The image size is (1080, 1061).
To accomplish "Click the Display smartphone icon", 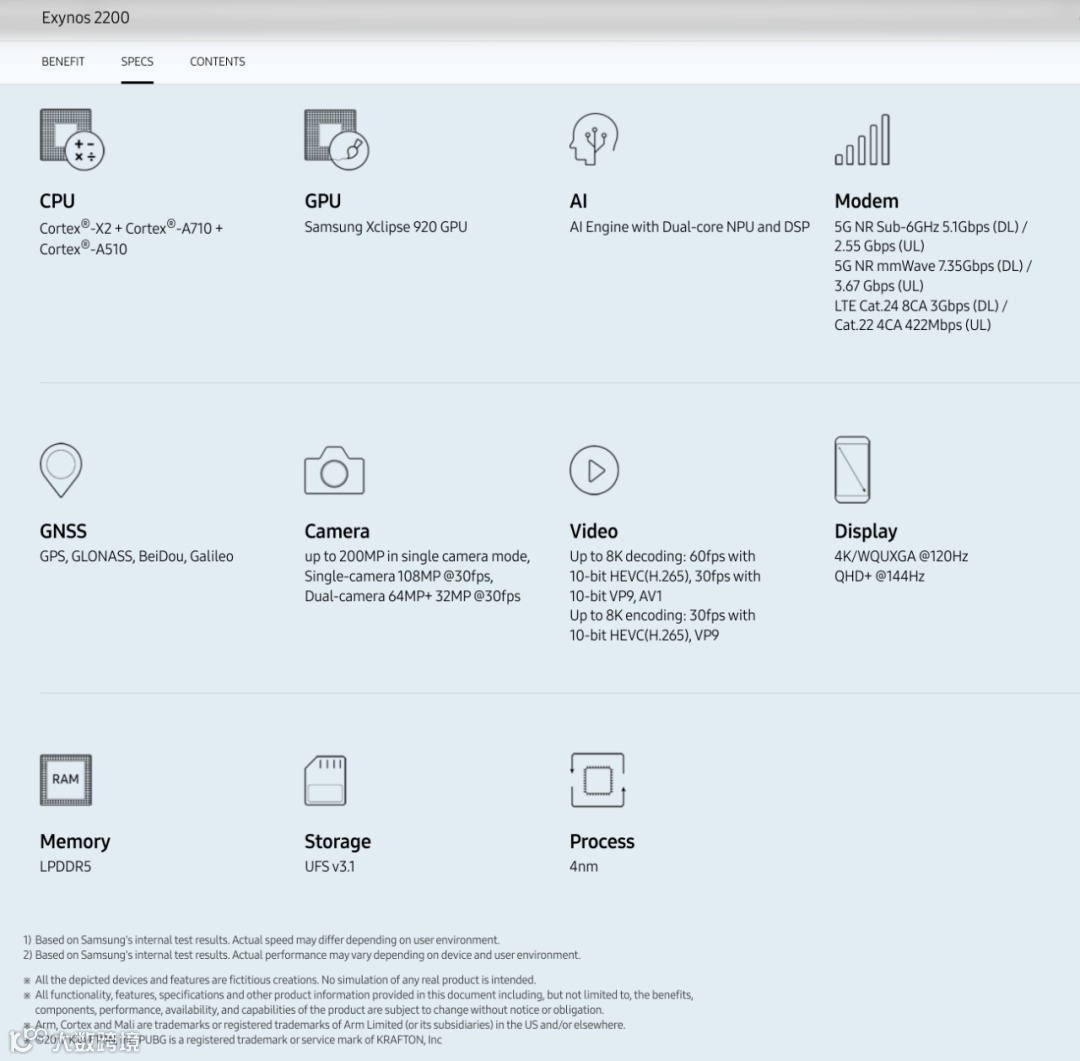I will pyautogui.click(x=852, y=470).
